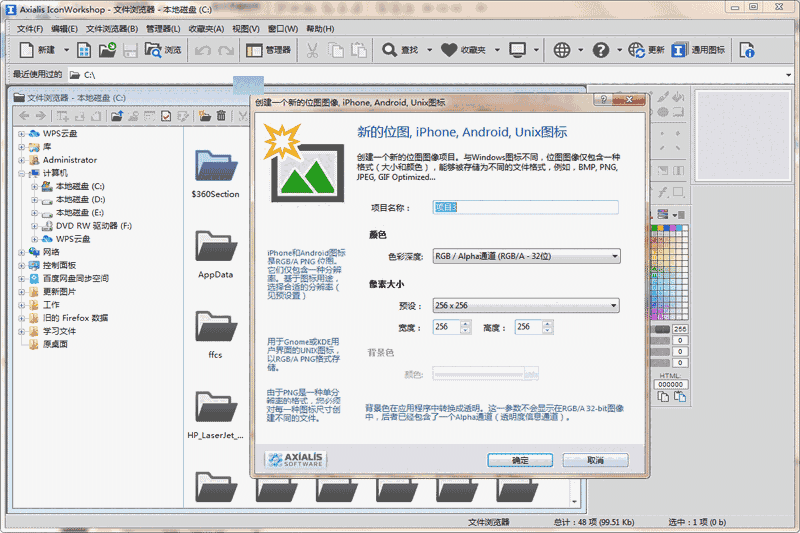Click the Paste clipboard icon in main toolbar
The width and height of the screenshot is (800, 533).
coord(359,50)
